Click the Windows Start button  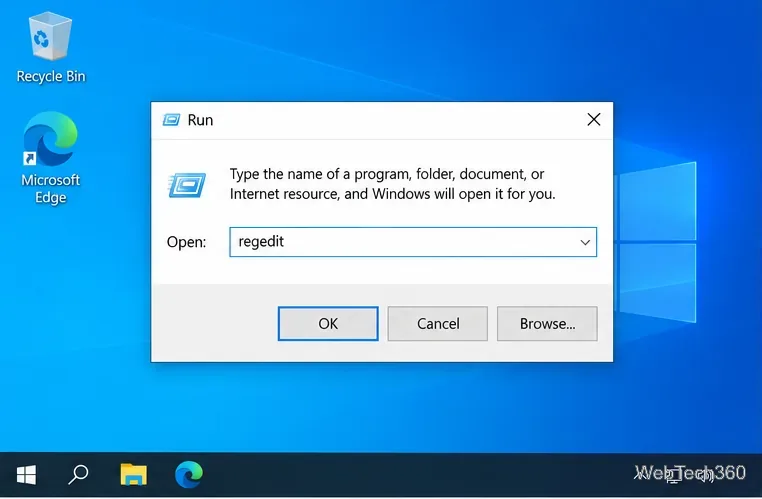click(x=26, y=475)
